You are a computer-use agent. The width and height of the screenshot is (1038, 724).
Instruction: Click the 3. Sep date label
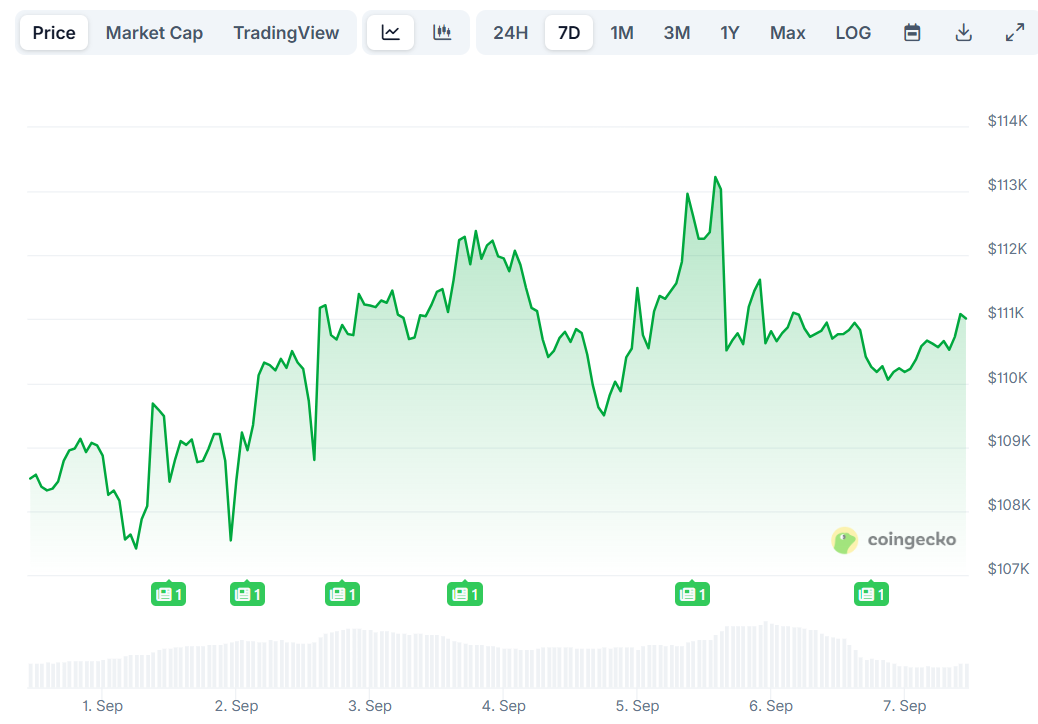click(370, 706)
